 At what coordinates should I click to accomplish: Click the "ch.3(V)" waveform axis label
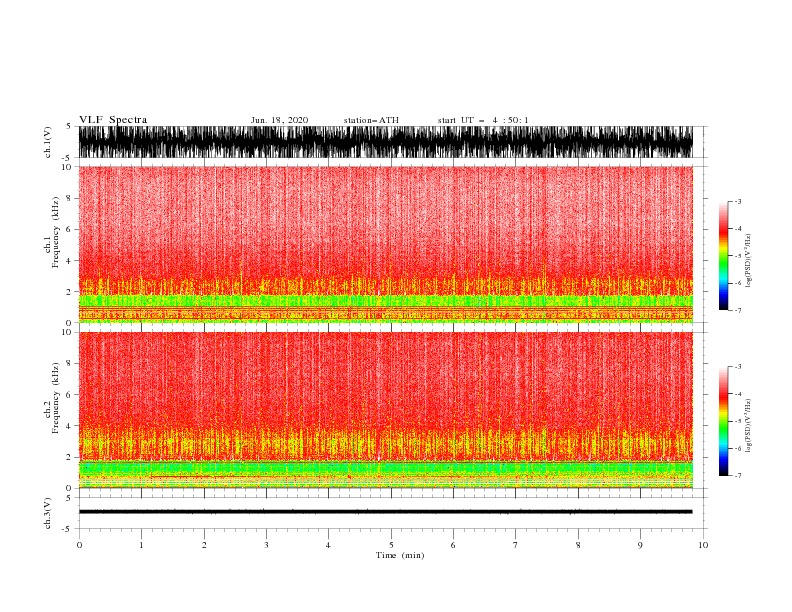(48, 513)
